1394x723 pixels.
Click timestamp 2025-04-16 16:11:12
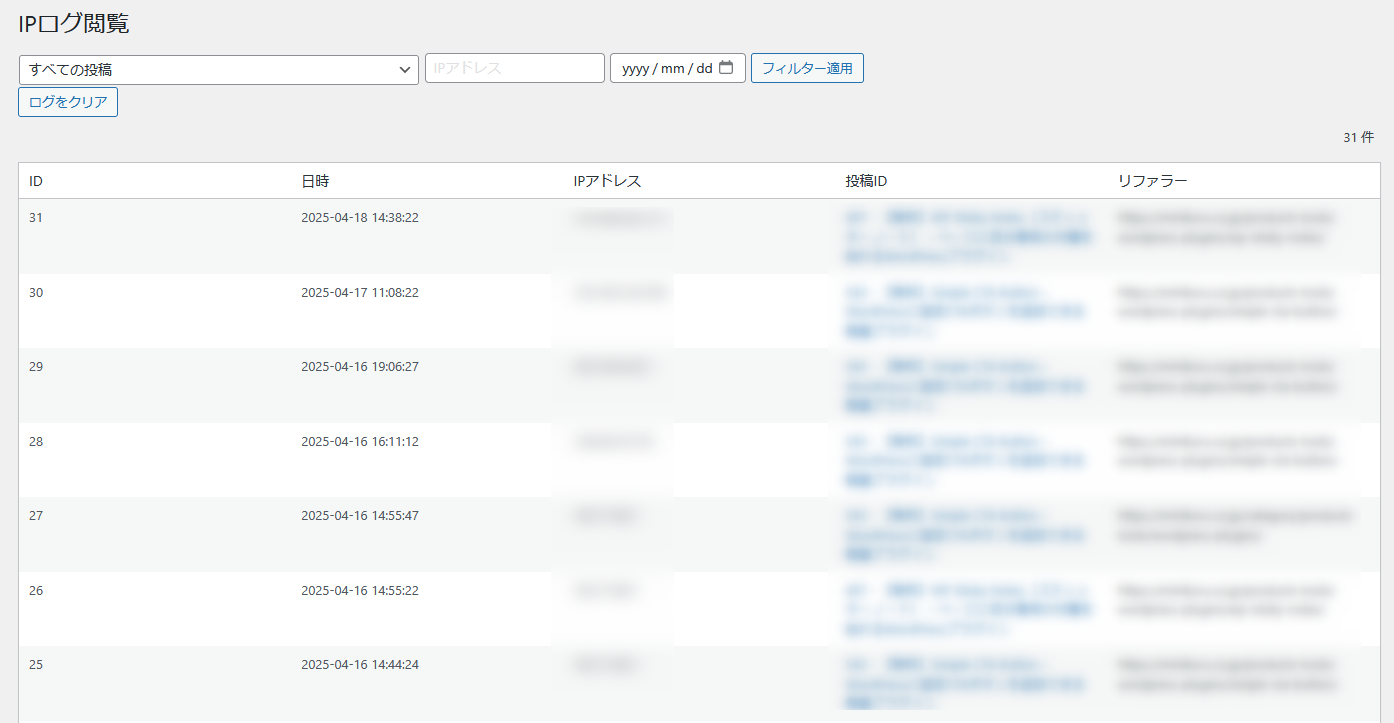pos(360,441)
